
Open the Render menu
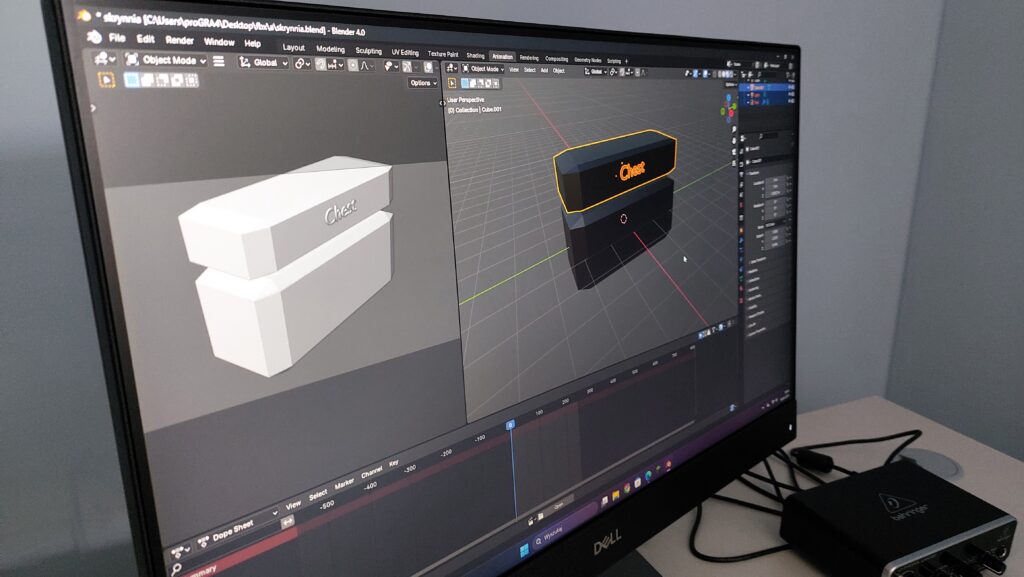click(x=179, y=40)
